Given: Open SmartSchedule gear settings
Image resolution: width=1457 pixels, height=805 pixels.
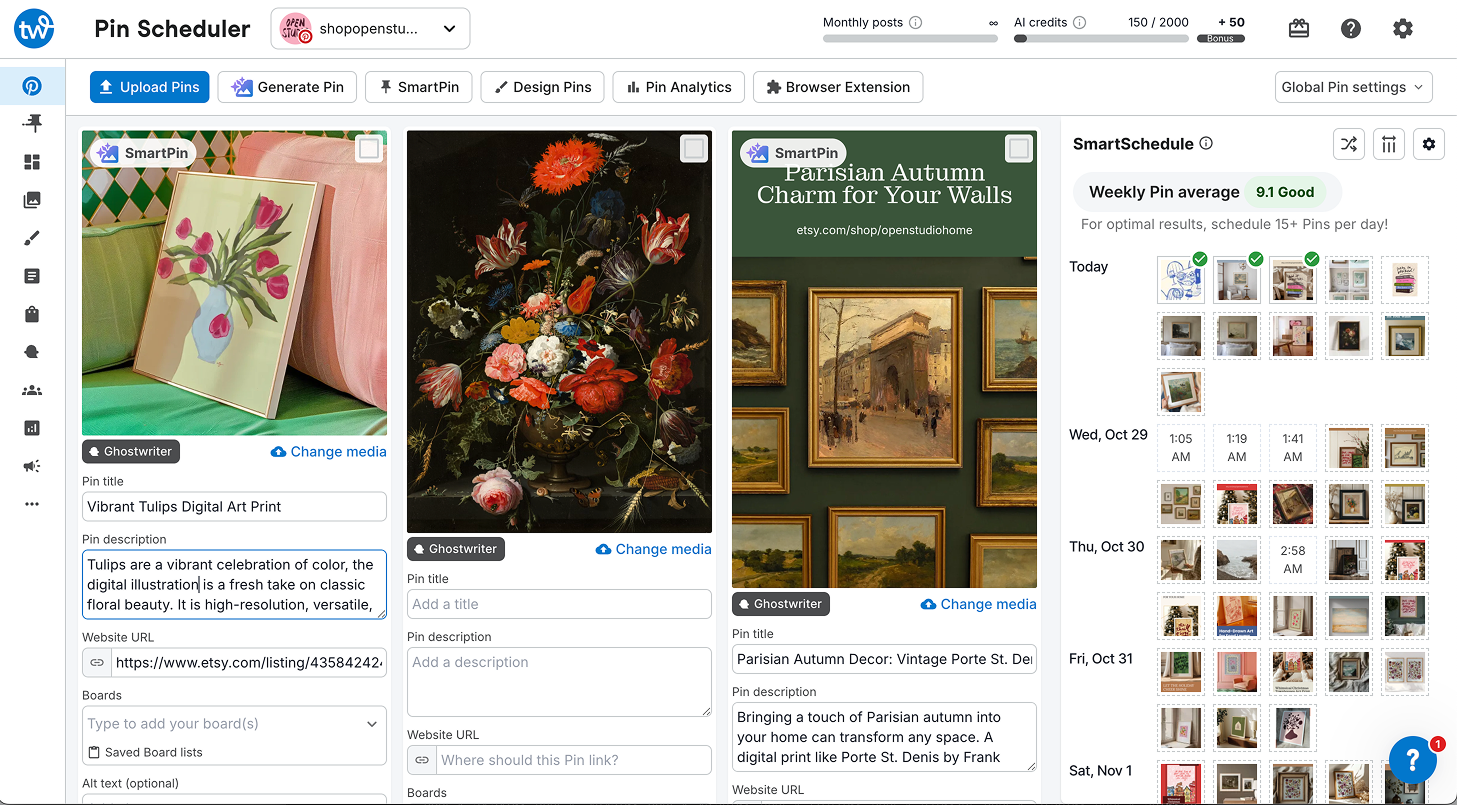Looking at the screenshot, I should [1429, 144].
